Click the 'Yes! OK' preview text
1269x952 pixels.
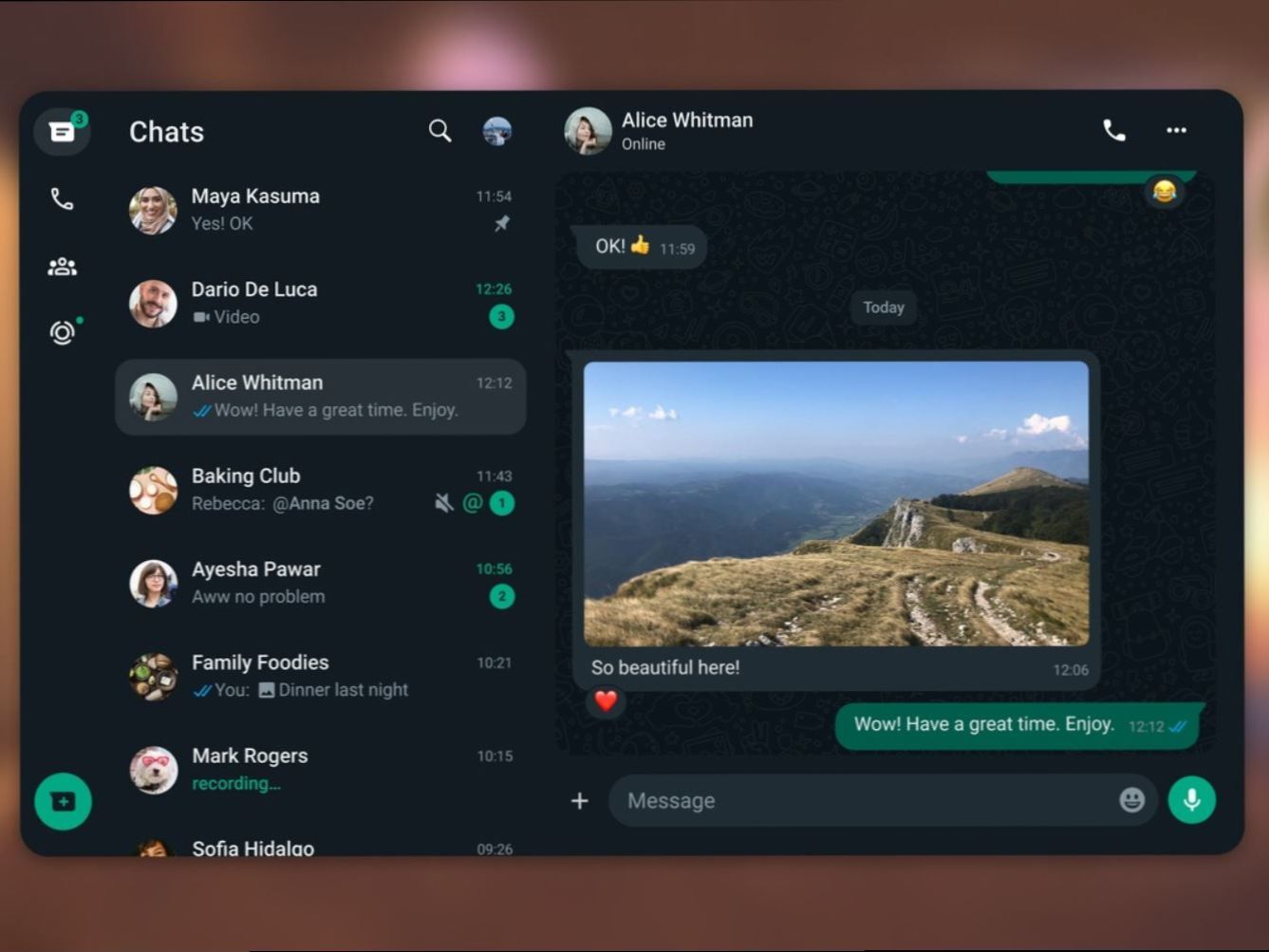pos(222,224)
